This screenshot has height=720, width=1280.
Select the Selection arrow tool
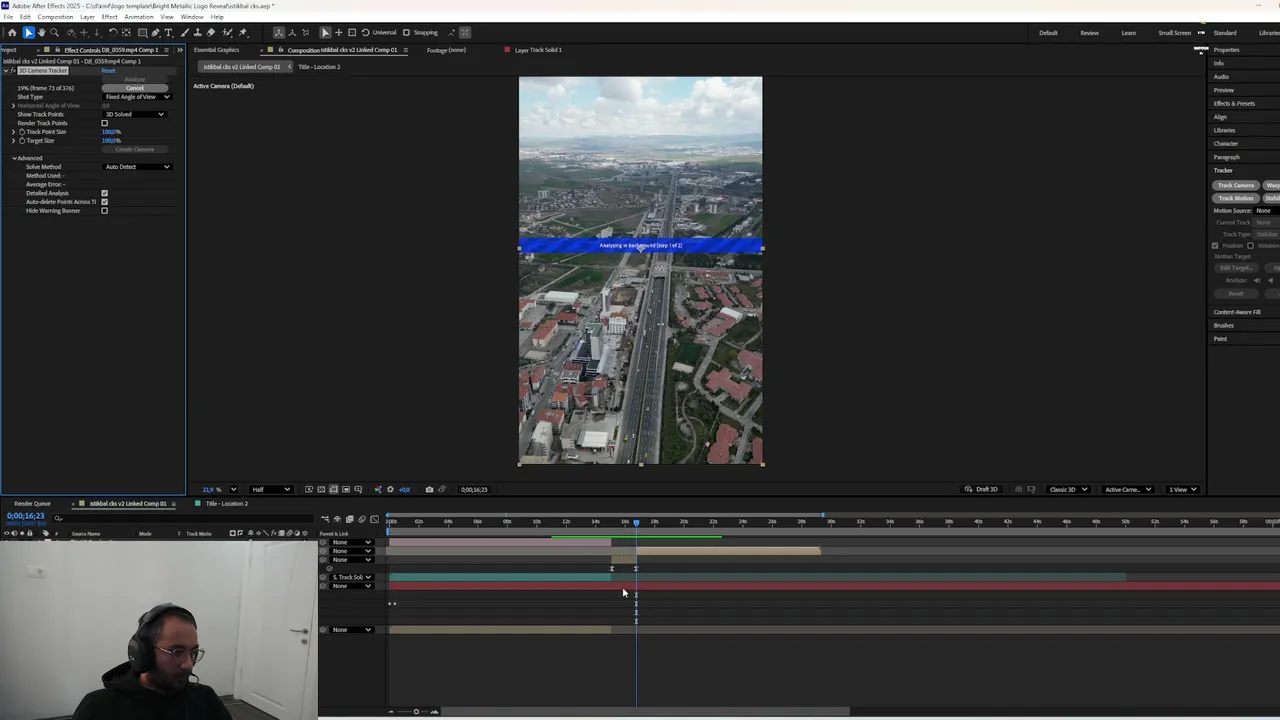point(28,32)
